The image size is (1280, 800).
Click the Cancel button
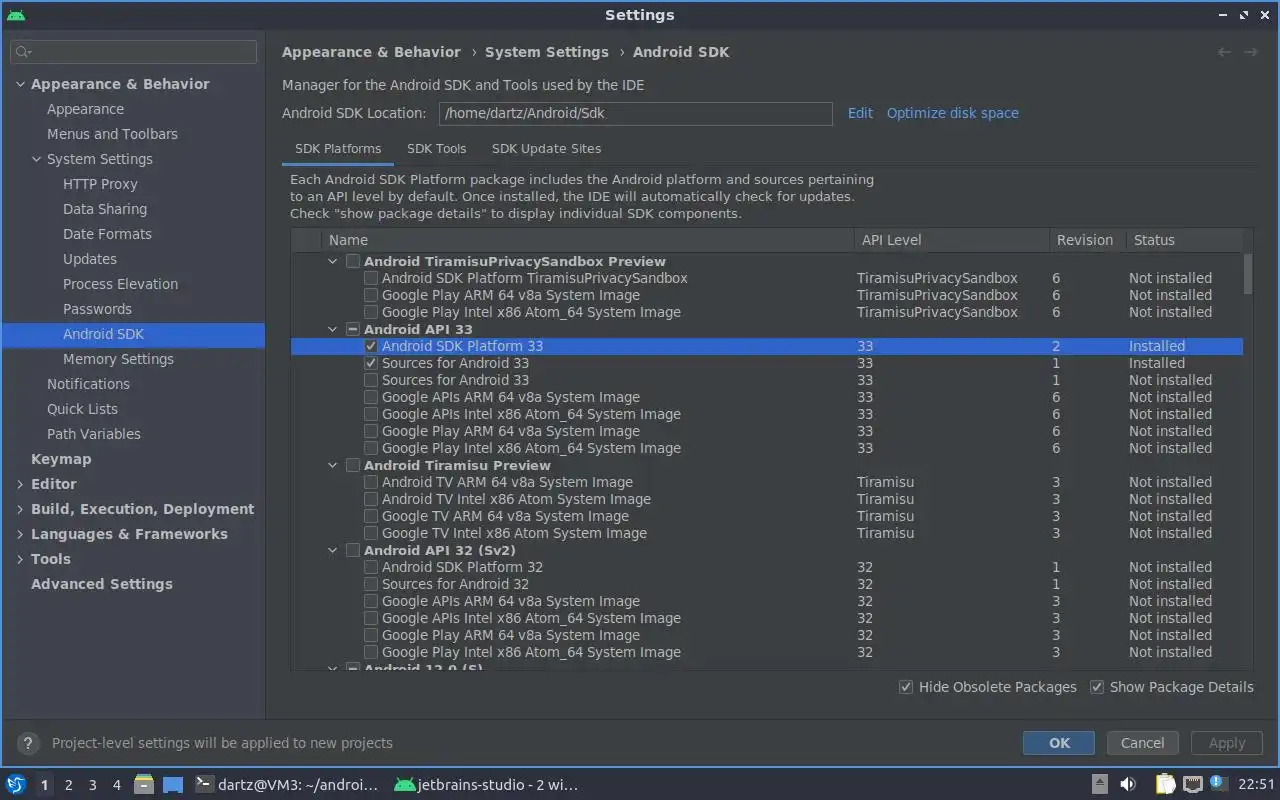point(1142,743)
